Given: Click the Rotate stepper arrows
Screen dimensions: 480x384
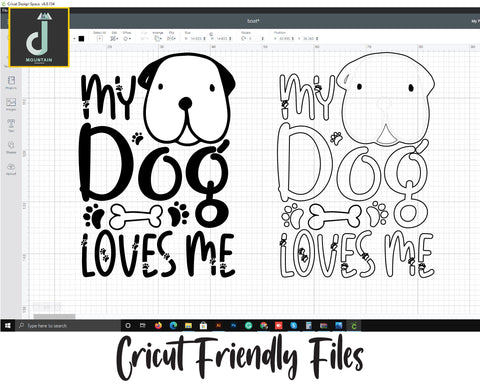Looking at the screenshot, I should click(263, 39).
